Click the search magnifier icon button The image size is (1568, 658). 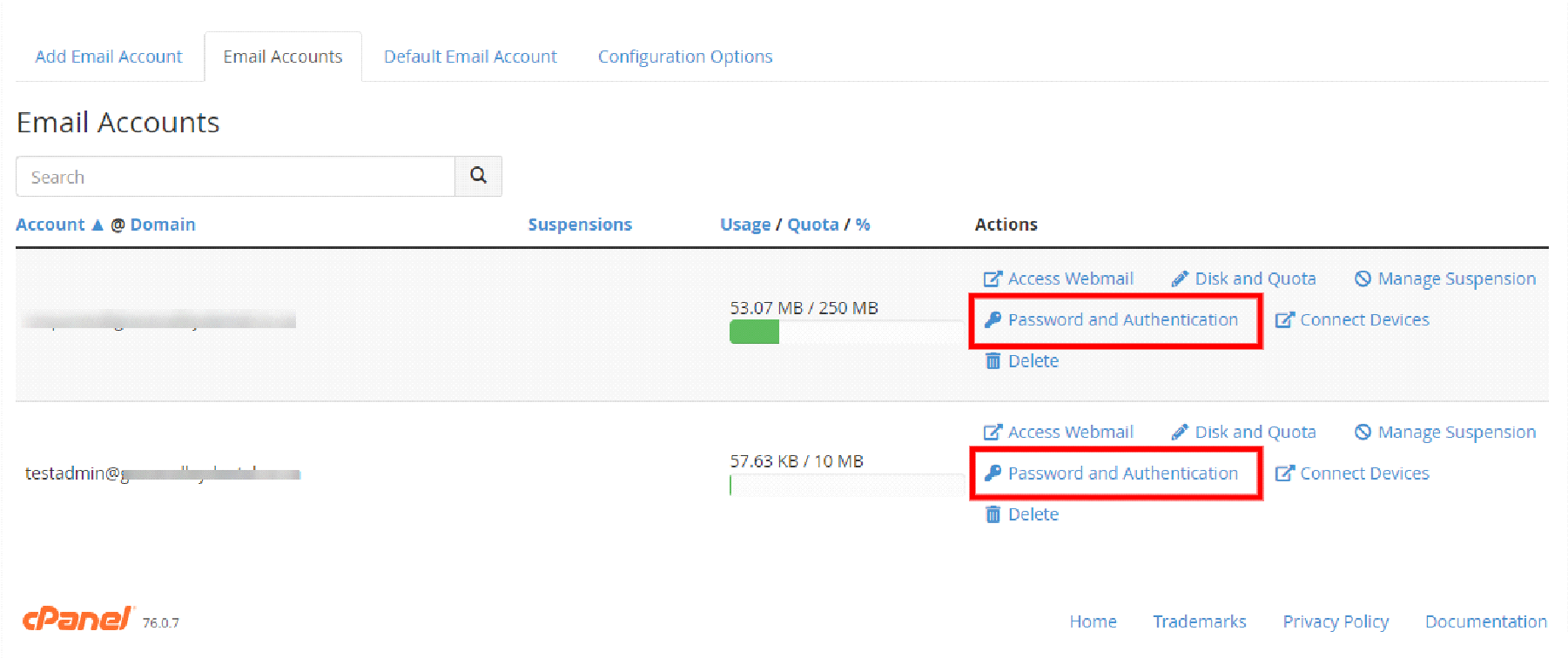[478, 176]
